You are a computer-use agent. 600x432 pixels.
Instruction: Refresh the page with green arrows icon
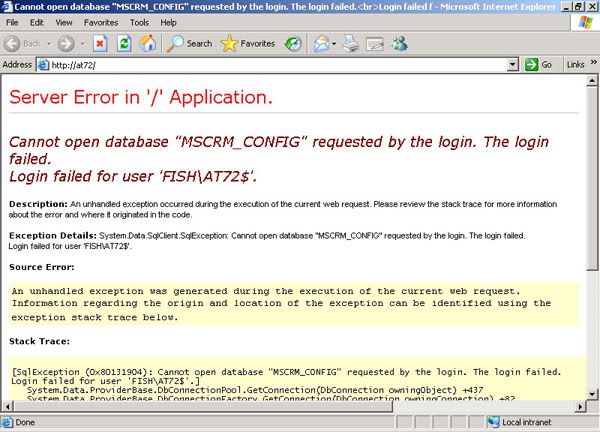(124, 44)
